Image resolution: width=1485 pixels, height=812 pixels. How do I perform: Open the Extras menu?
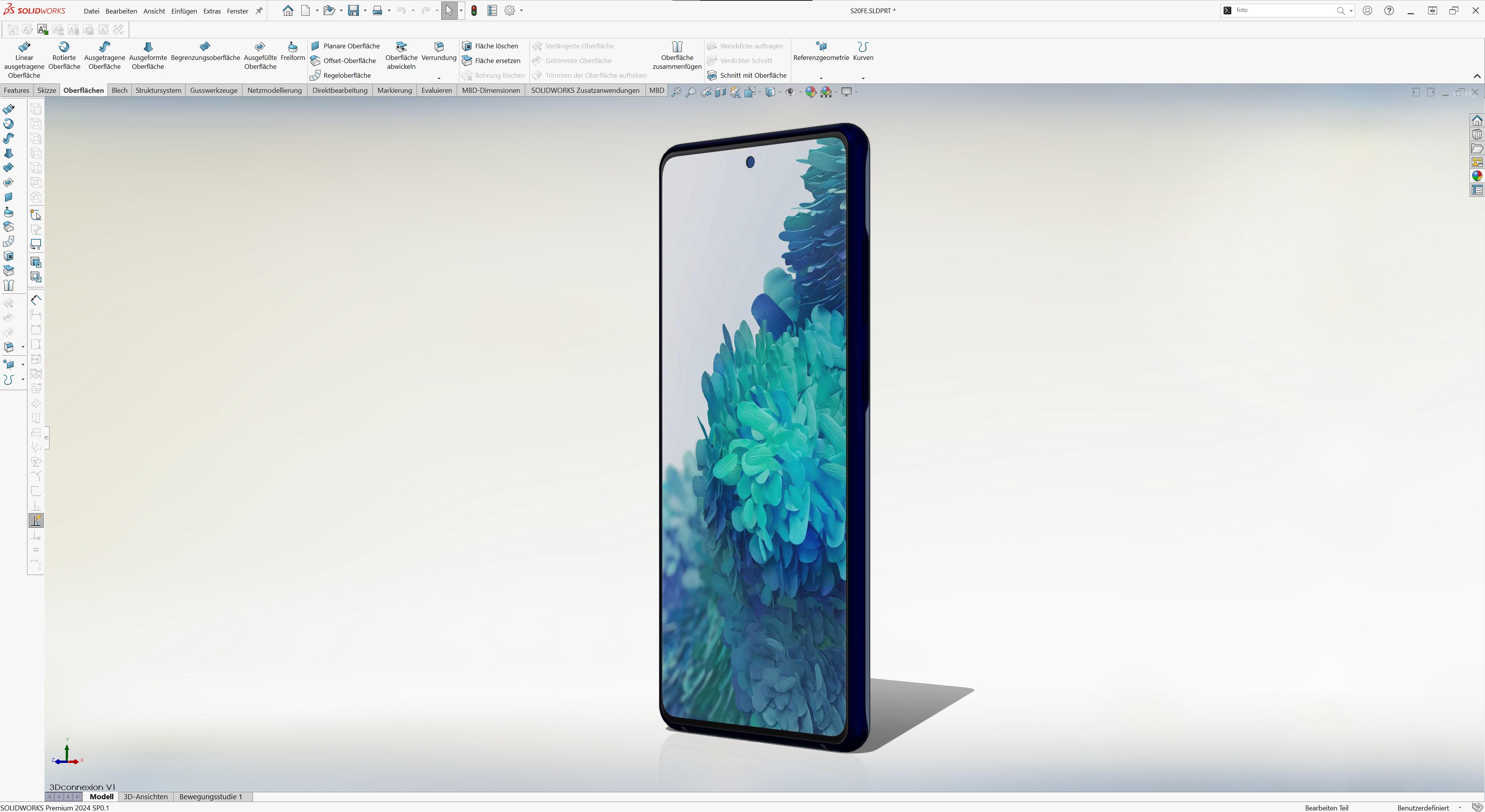pos(212,11)
